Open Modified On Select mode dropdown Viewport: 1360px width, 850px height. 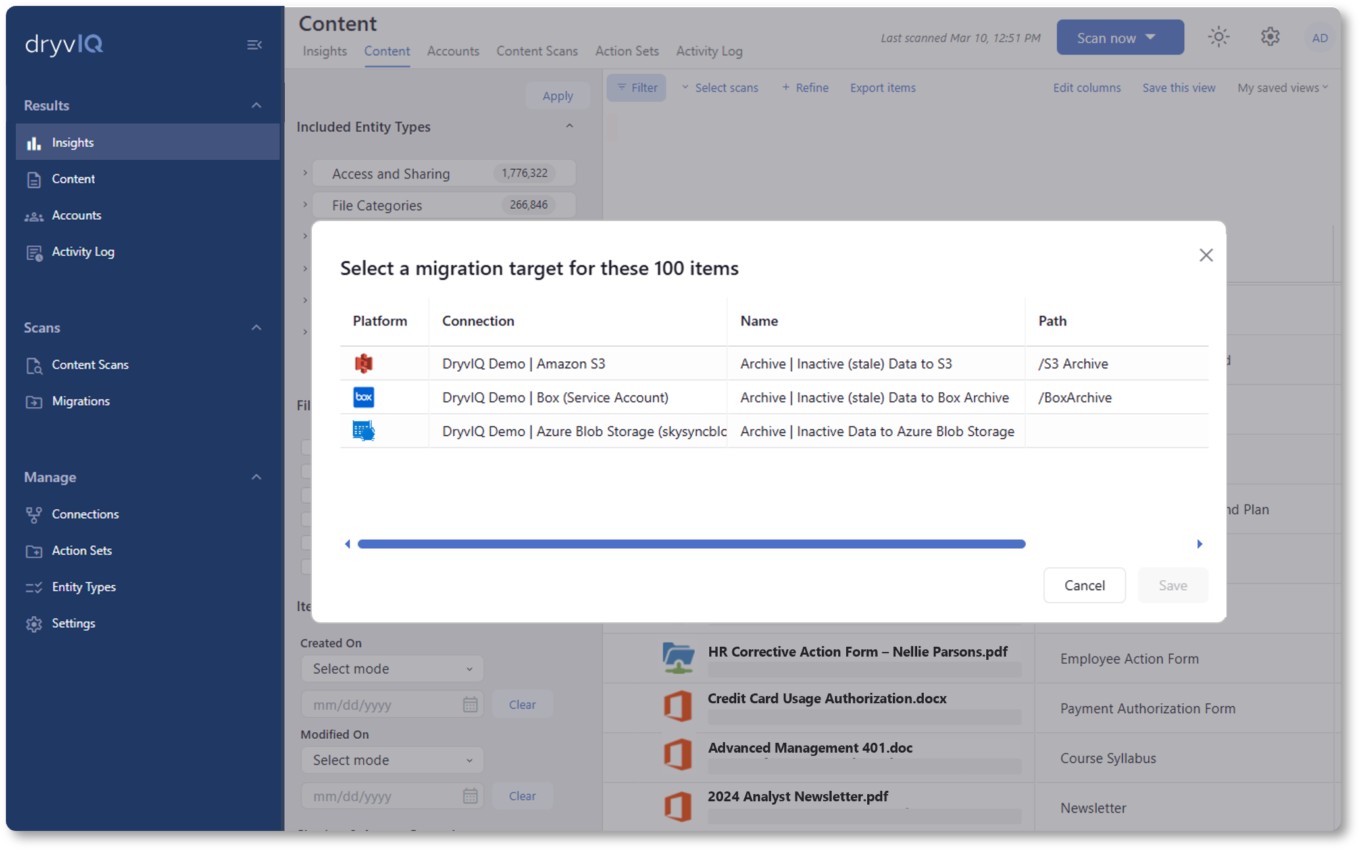point(392,760)
